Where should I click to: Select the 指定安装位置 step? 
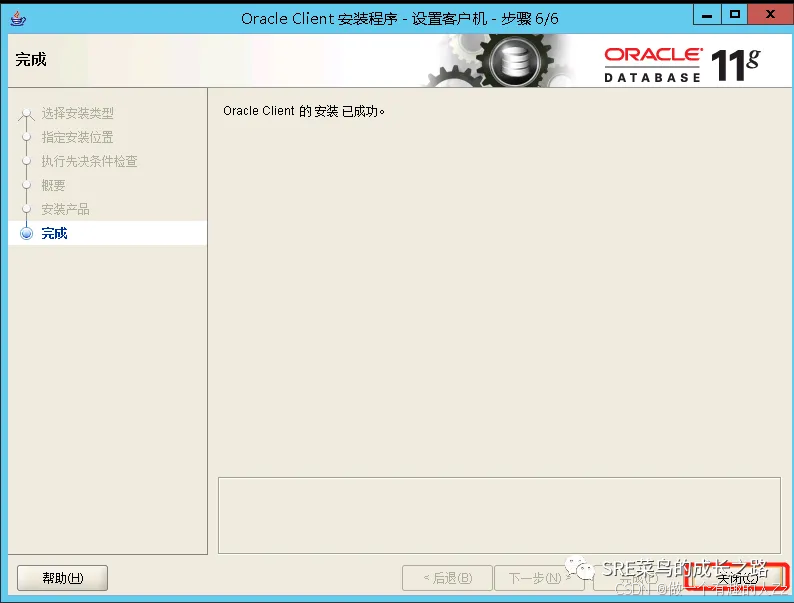tap(77, 137)
